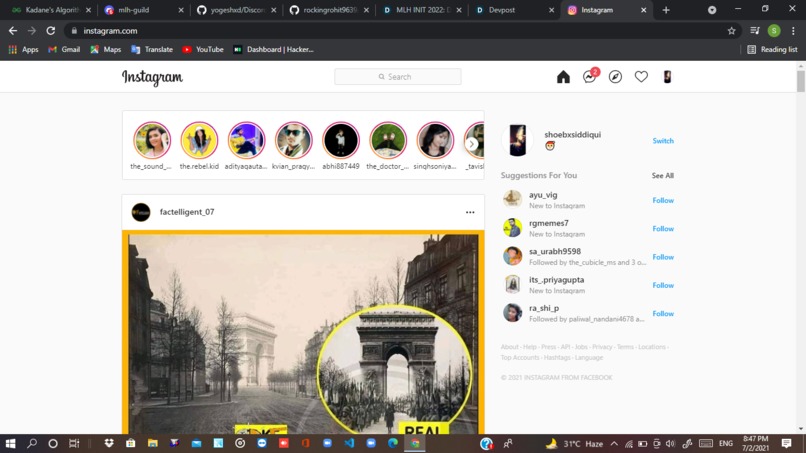This screenshot has width=806, height=453.
Task: Open Microsoft Office from taskbar
Action: pos(305,443)
